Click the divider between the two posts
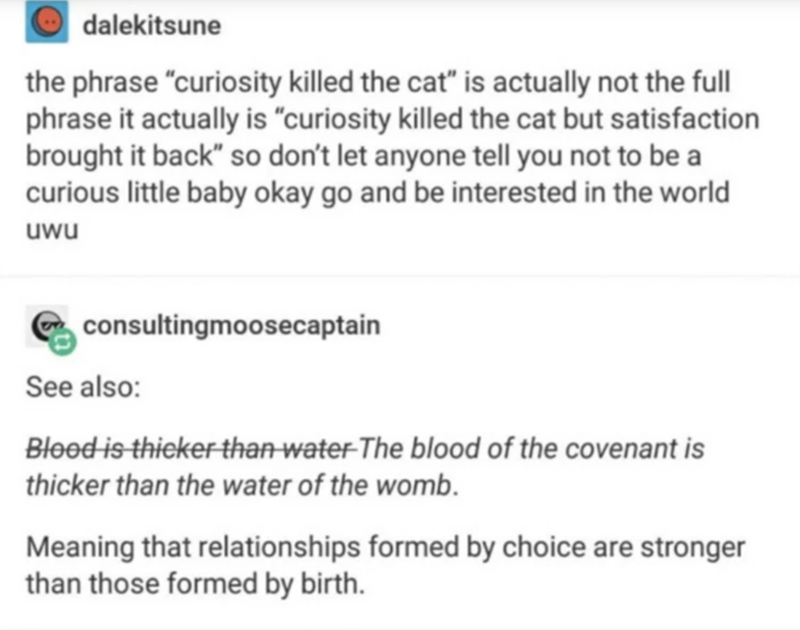The width and height of the screenshot is (800, 630). coord(400,277)
